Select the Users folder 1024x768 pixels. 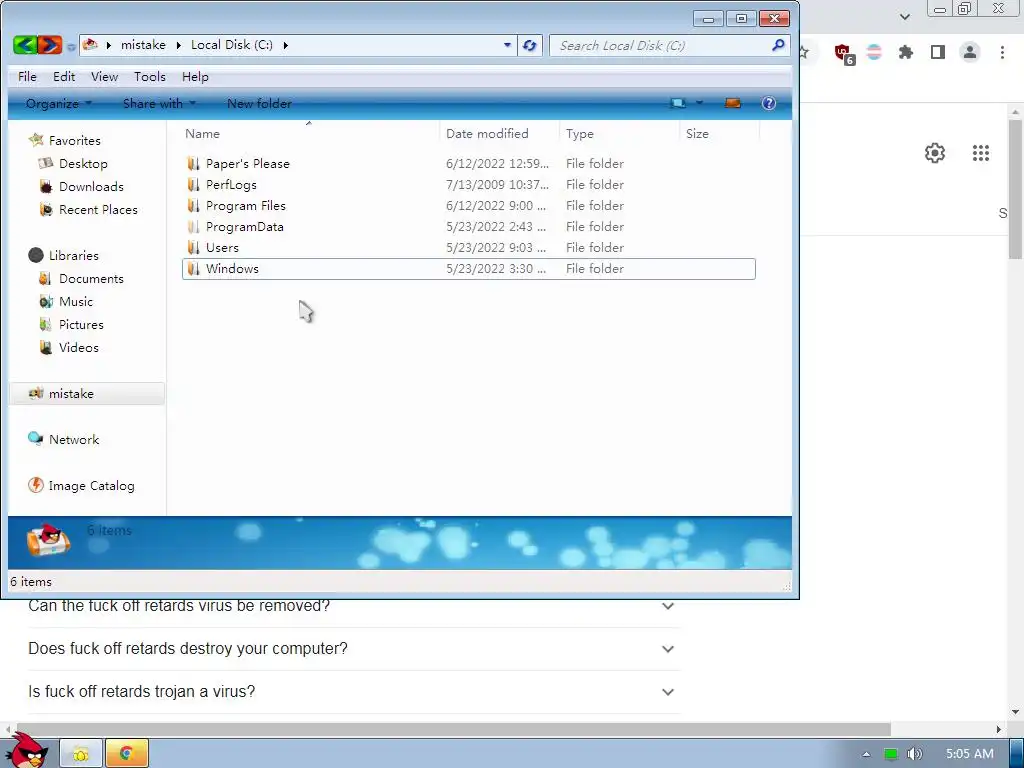pyautogui.click(x=469, y=247)
